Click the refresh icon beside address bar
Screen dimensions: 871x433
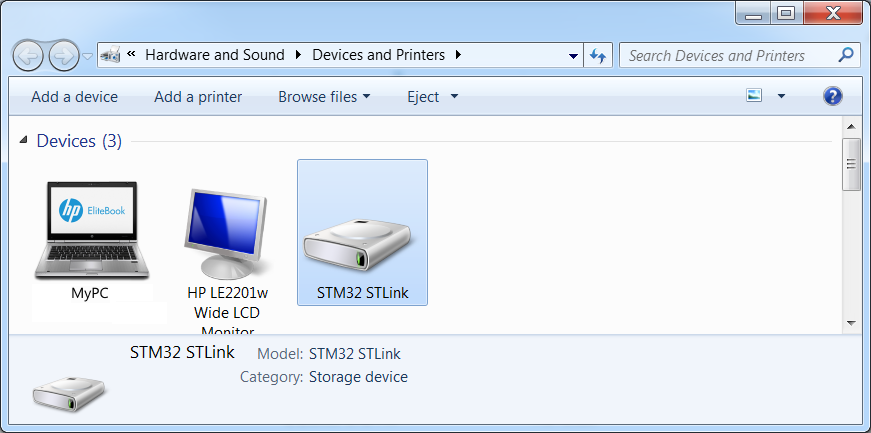pyautogui.click(x=599, y=56)
